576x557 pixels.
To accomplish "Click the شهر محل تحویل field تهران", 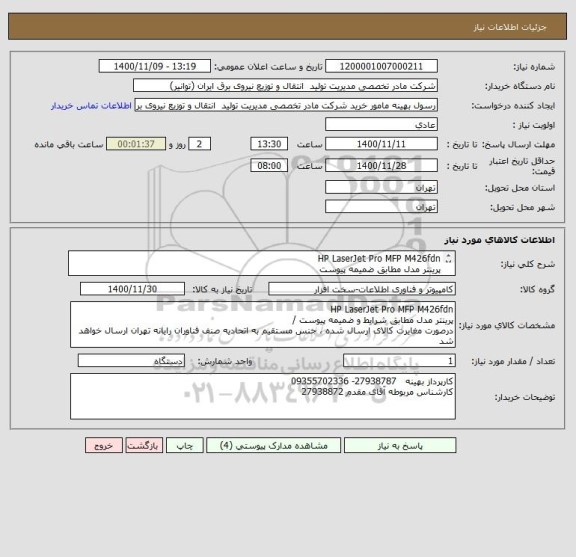I will 381,207.
